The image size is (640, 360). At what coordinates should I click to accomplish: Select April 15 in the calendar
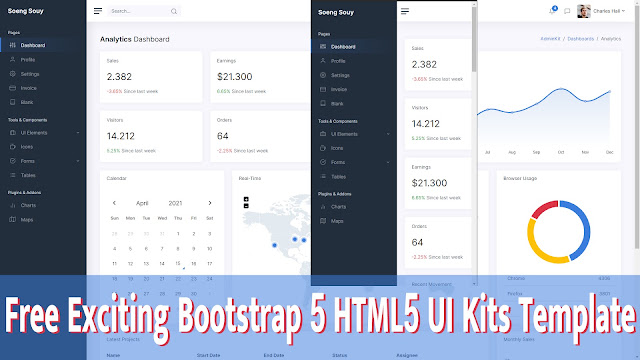point(178,264)
